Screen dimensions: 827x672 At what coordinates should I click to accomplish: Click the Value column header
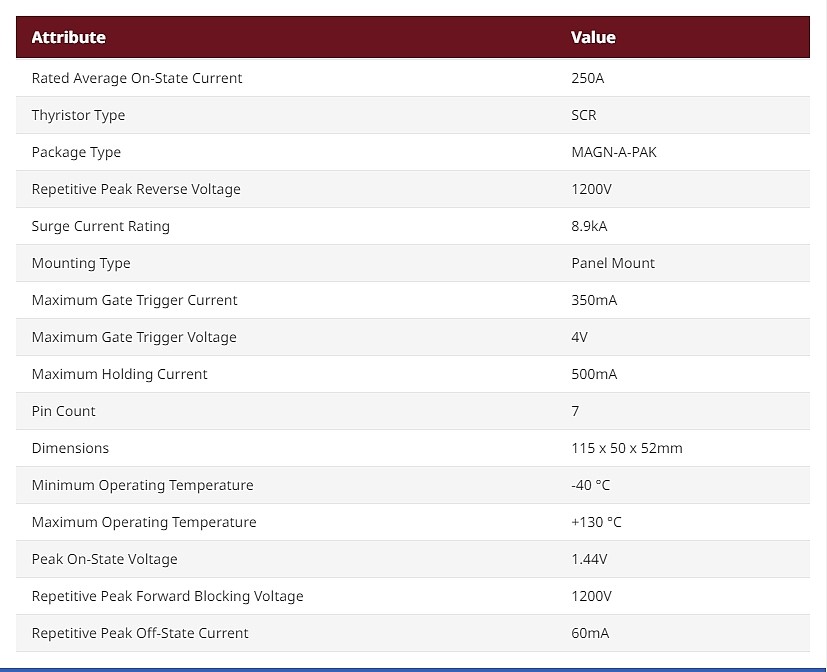593,37
